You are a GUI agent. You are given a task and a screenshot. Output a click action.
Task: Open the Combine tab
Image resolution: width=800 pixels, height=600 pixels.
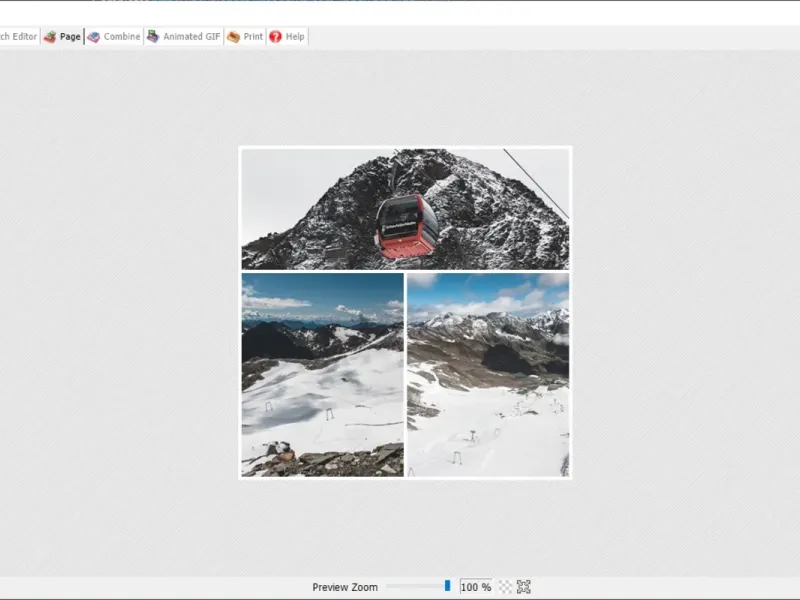point(114,37)
